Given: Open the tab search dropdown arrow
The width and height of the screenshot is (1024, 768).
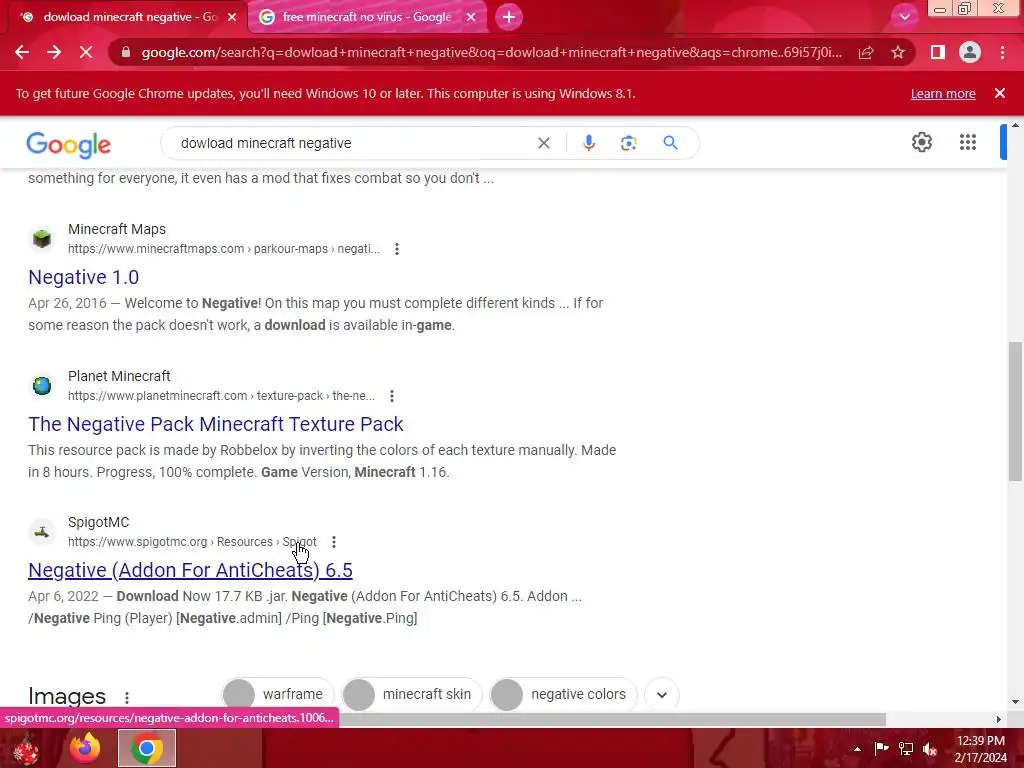Looking at the screenshot, I should click(x=904, y=17).
